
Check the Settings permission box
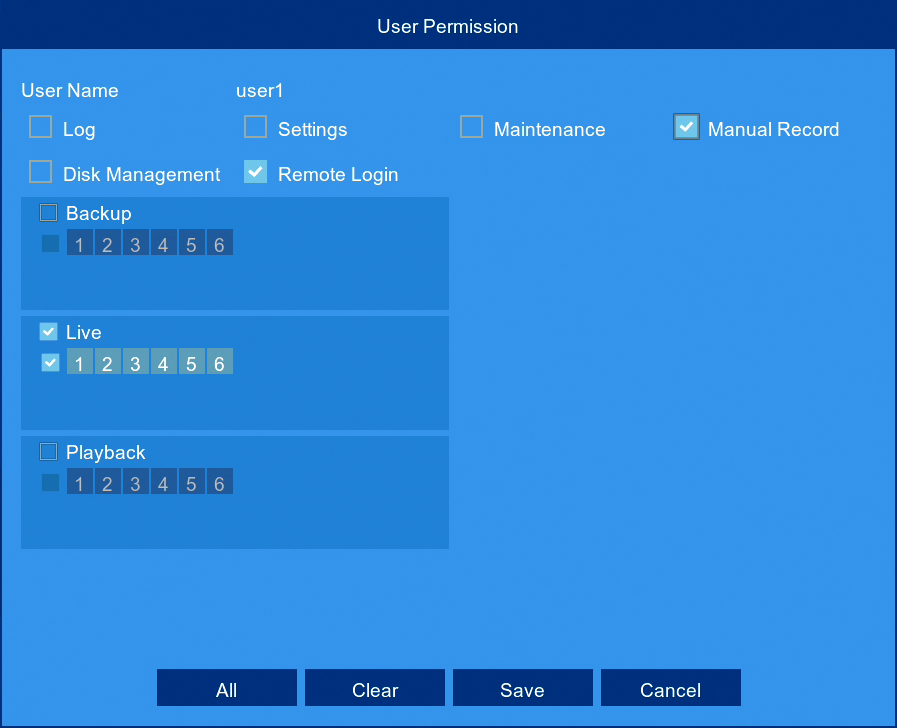tap(255, 127)
